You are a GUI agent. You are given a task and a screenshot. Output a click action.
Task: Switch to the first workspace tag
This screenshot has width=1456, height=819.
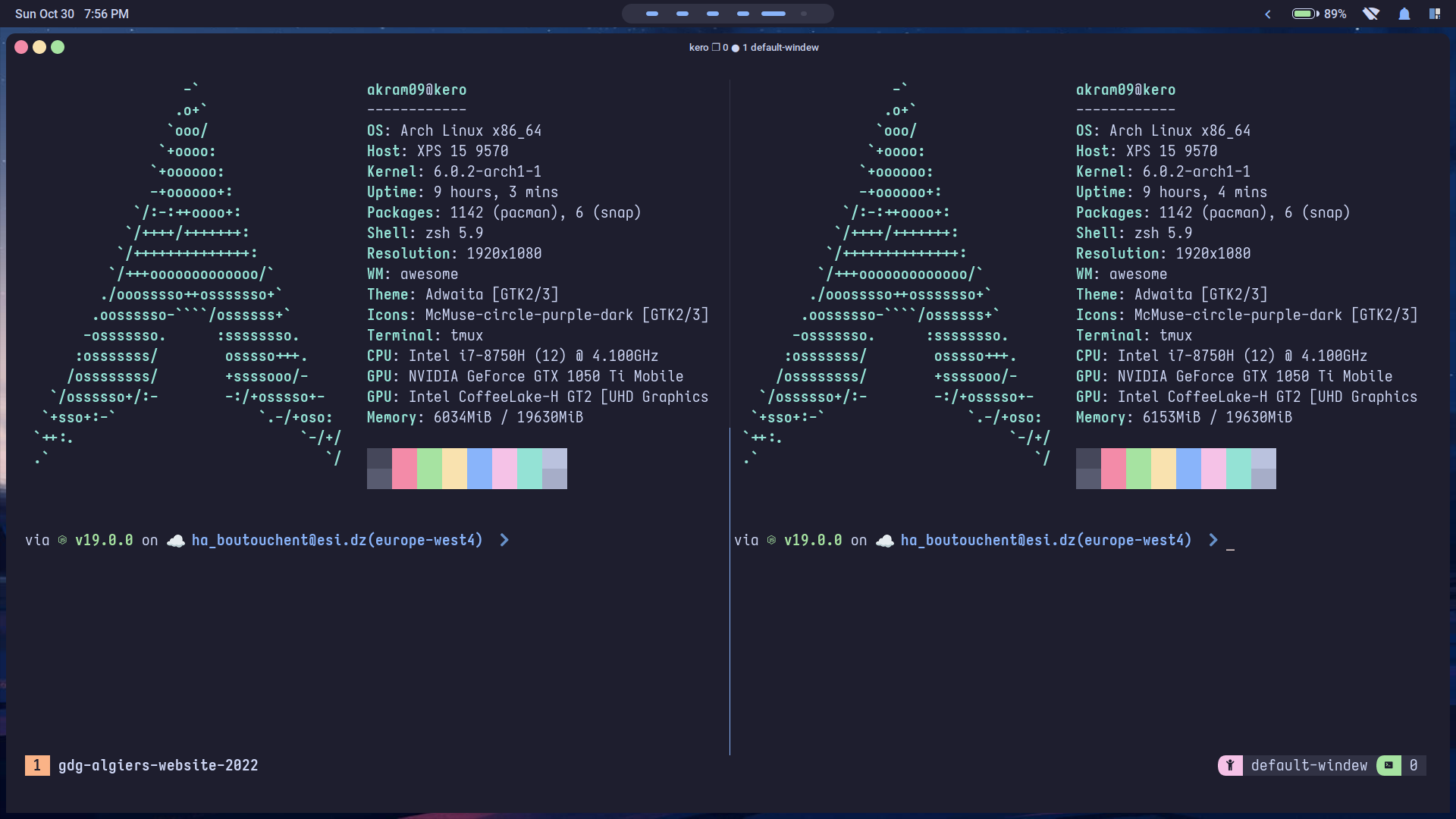pos(652,14)
